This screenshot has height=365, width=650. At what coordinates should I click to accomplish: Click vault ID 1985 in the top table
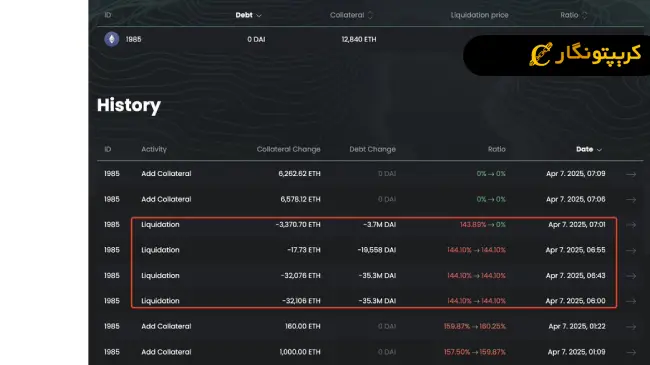[133, 39]
